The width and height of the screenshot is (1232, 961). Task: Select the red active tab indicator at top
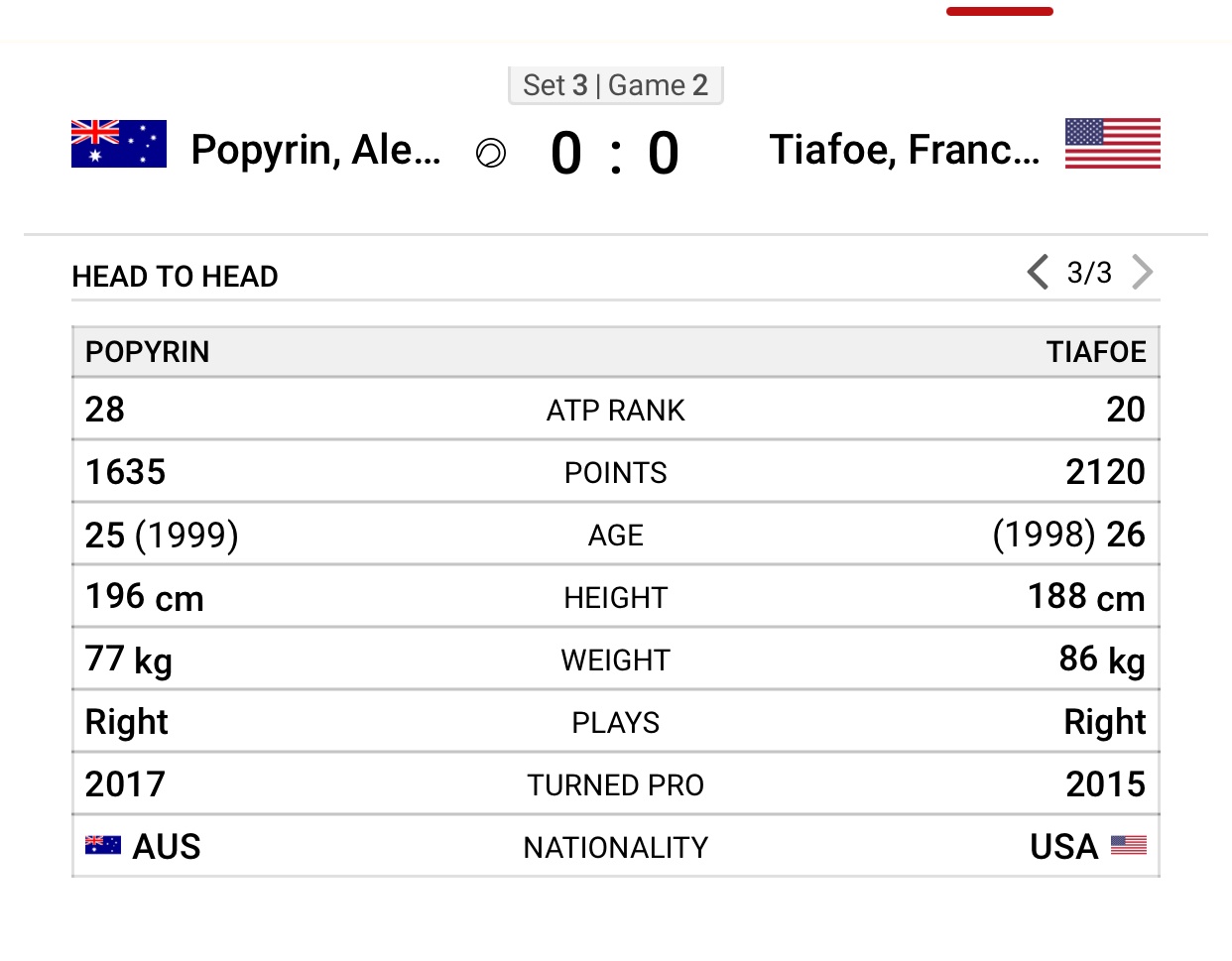pyautogui.click(x=999, y=12)
